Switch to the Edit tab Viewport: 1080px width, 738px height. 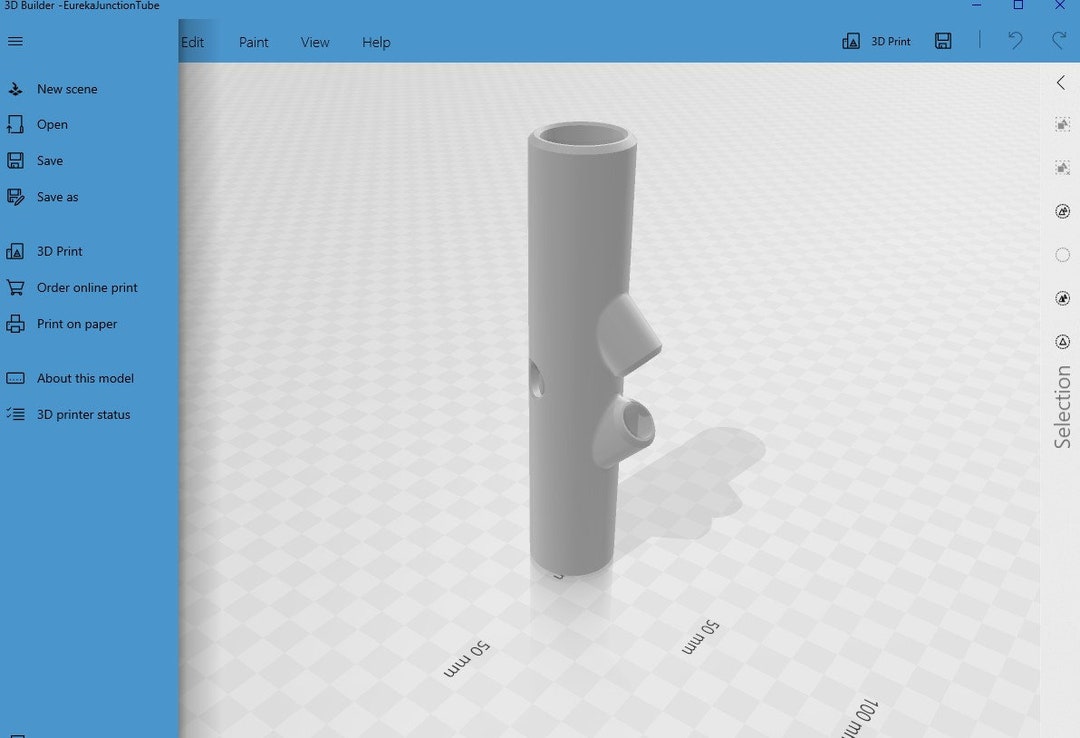pos(192,41)
